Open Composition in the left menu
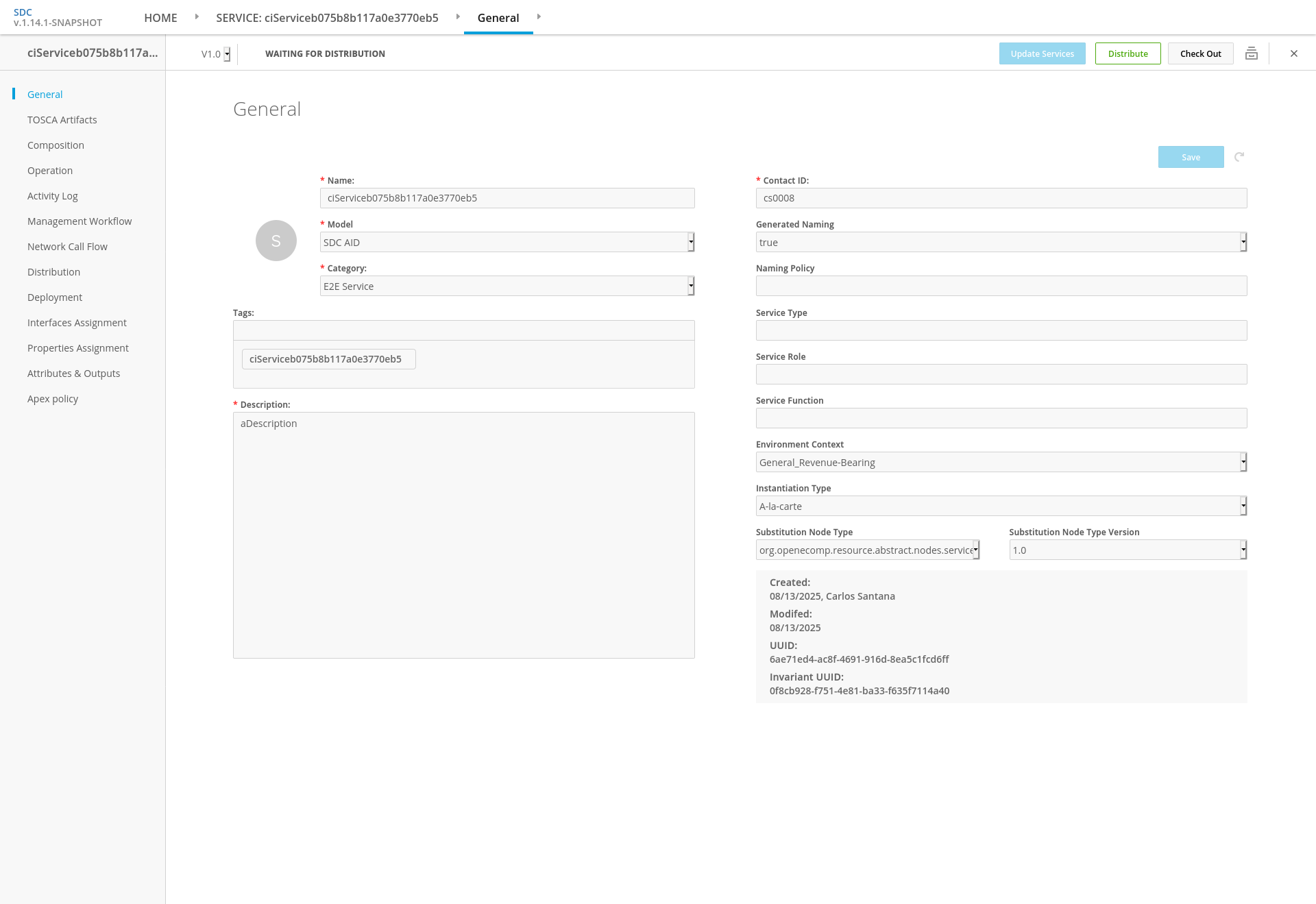 (56, 145)
